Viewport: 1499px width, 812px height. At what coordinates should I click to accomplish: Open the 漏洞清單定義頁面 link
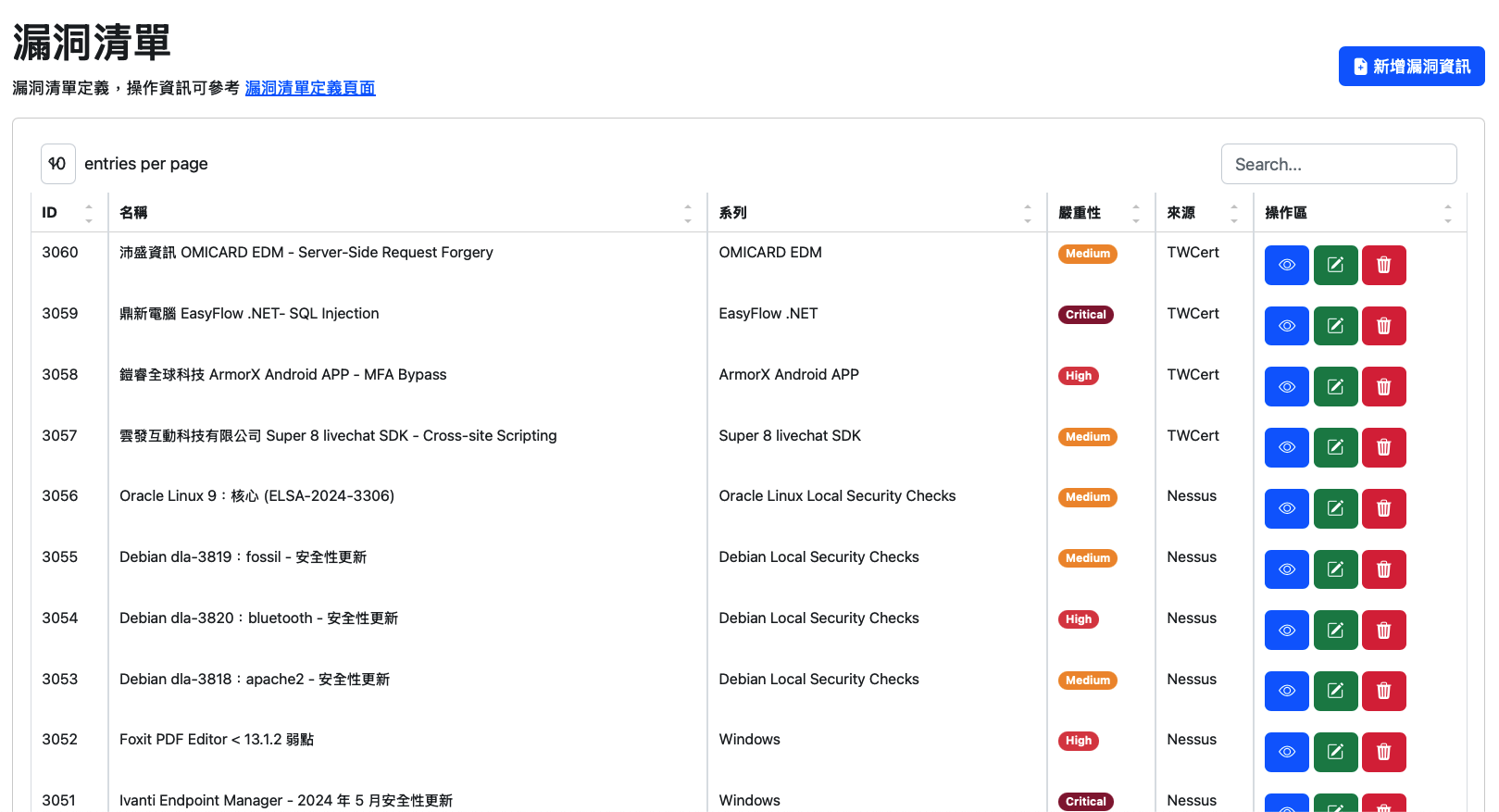point(310,88)
